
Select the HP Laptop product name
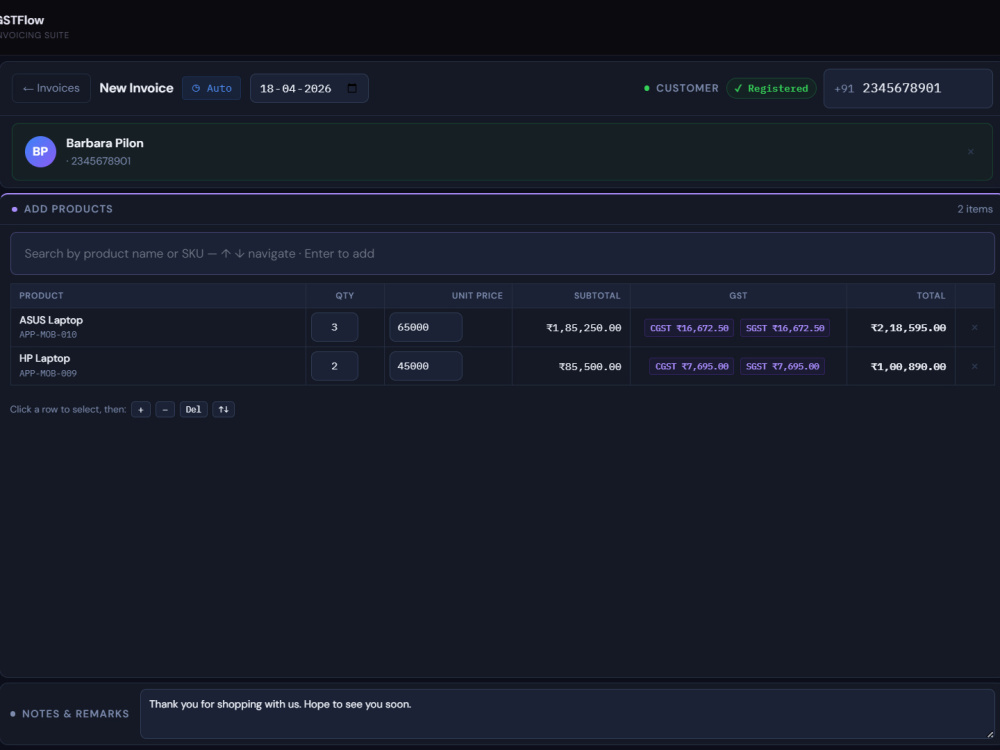[45, 358]
